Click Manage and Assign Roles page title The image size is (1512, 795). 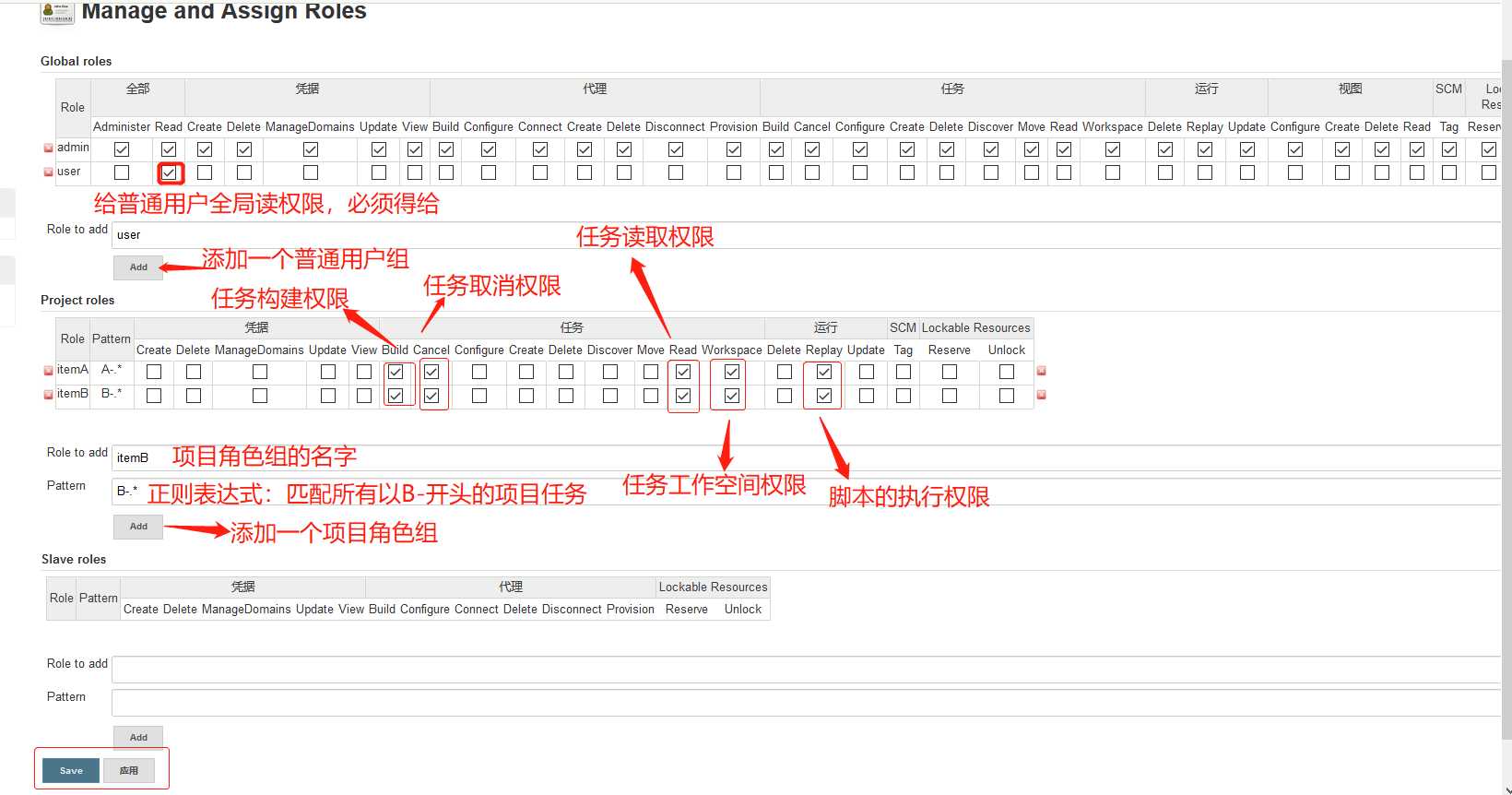(x=224, y=11)
